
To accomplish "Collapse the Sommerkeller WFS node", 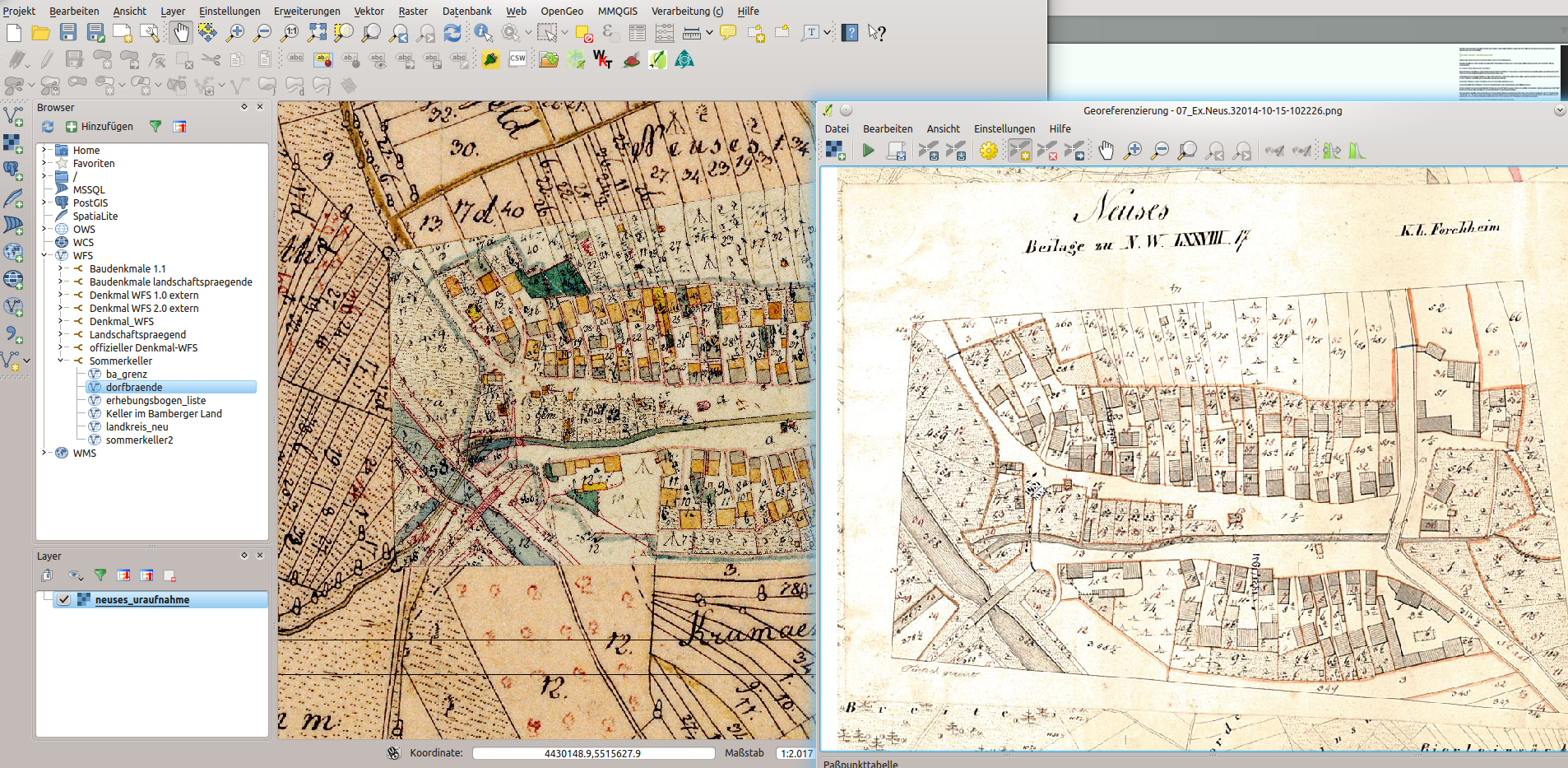I will (x=61, y=361).
